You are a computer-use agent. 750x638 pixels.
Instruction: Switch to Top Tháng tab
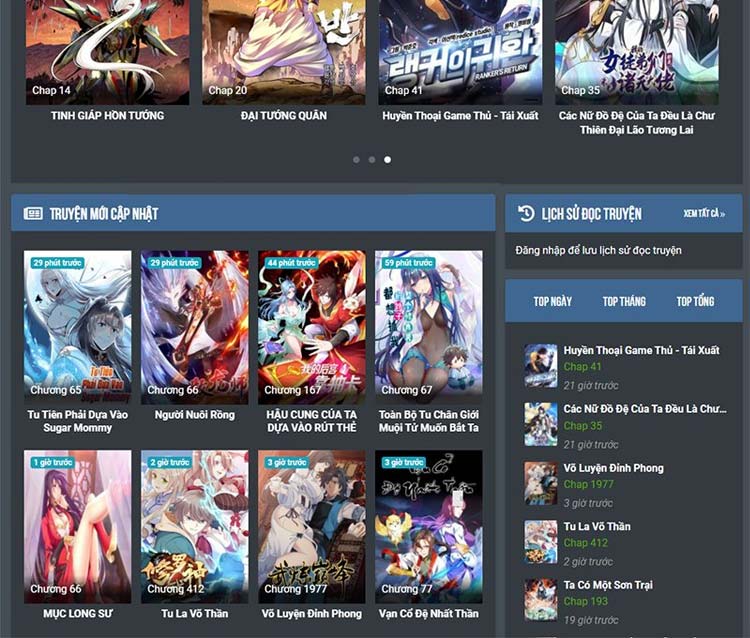(624, 301)
